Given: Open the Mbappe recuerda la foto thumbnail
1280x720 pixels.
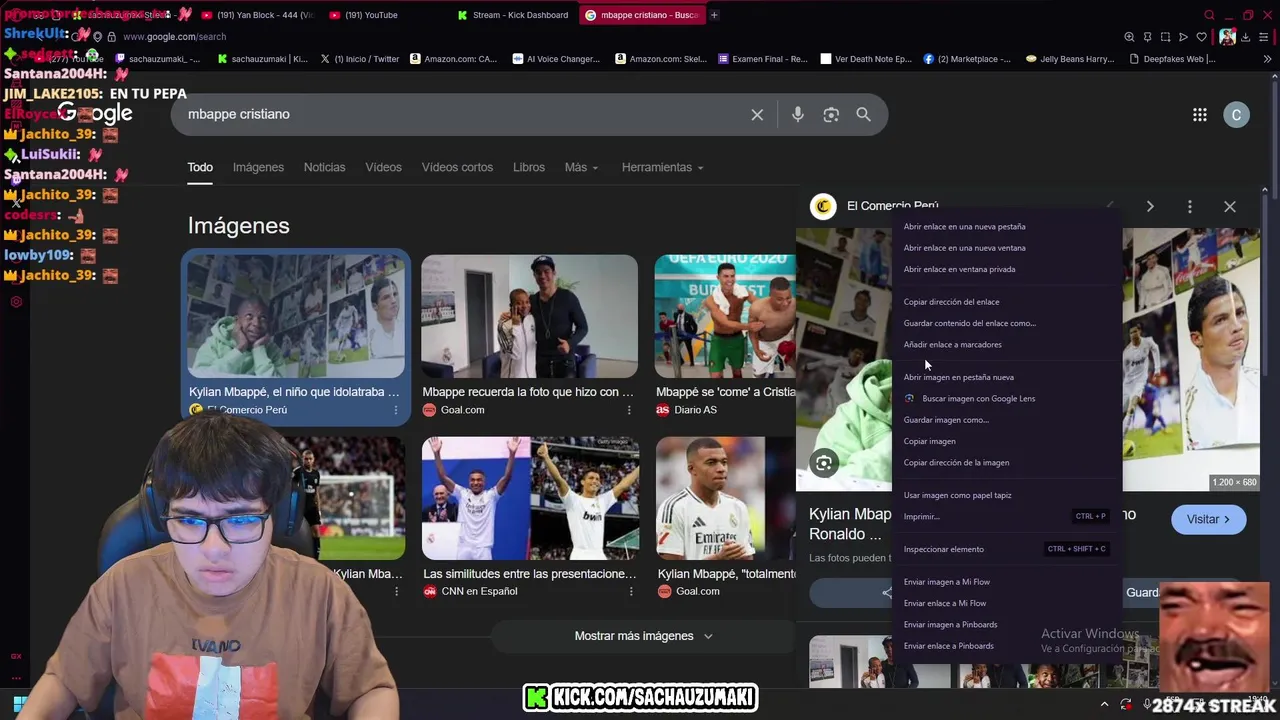Looking at the screenshot, I should [529, 316].
